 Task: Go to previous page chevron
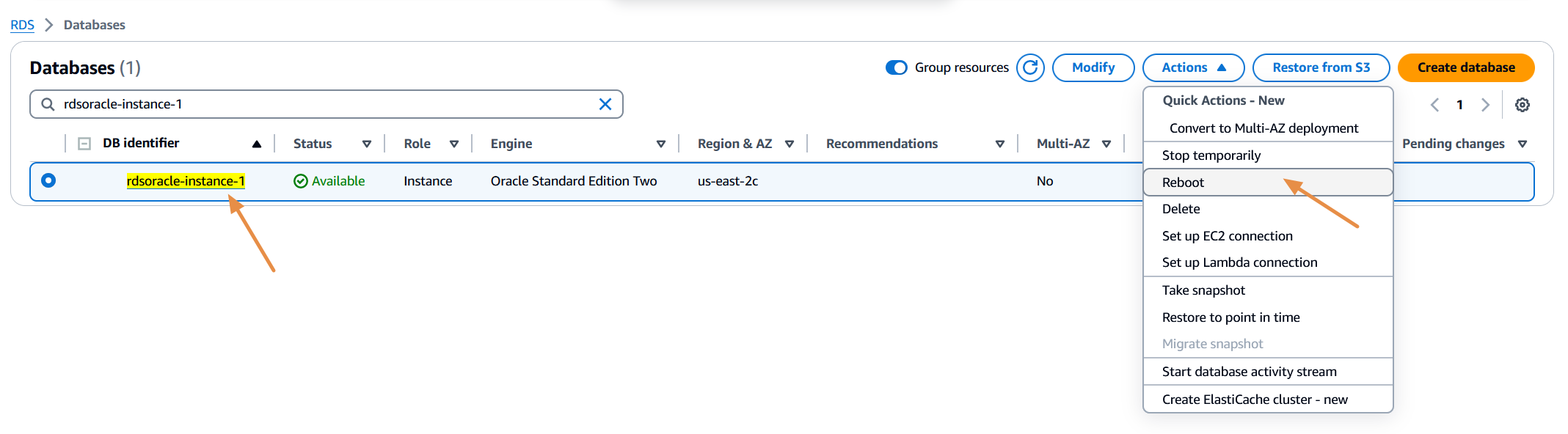click(1435, 105)
